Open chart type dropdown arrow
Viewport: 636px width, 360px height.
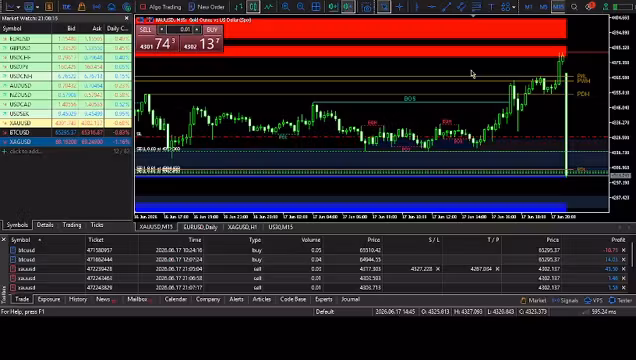(18, 7)
